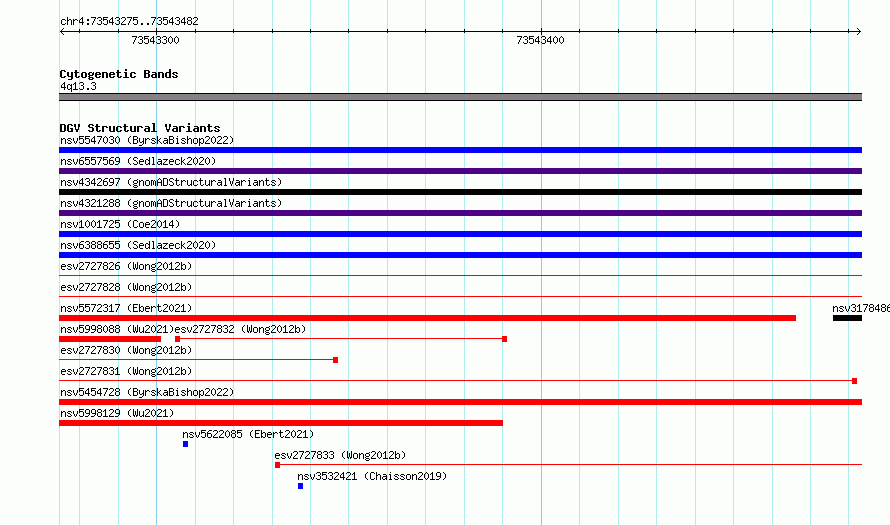Open esv2727828 (Wong2012b) variant label
This screenshot has height=525, width=890.
point(126,287)
